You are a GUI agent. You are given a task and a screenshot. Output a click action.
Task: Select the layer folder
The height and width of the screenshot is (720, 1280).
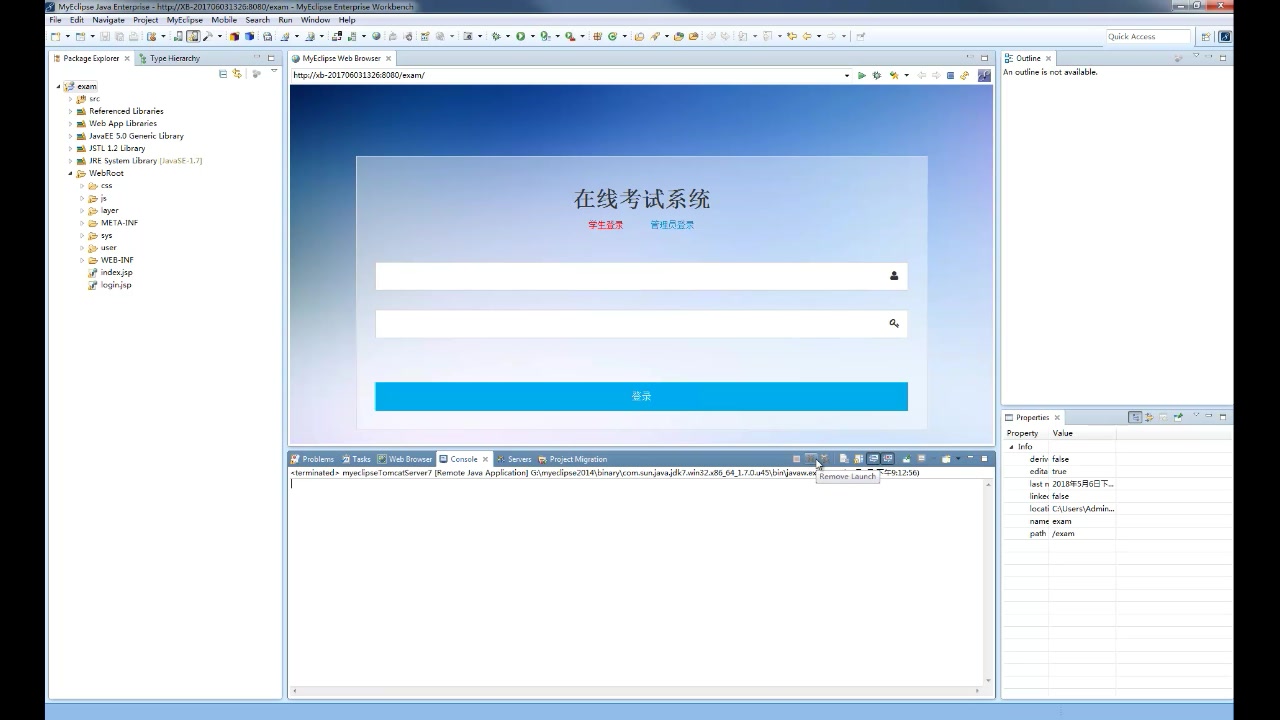pyautogui.click(x=103, y=210)
